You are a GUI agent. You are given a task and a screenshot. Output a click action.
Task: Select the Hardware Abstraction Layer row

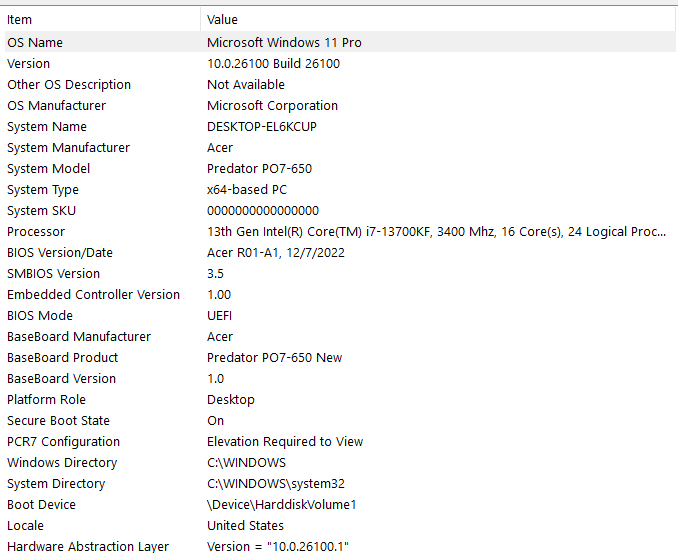[x=340, y=545]
